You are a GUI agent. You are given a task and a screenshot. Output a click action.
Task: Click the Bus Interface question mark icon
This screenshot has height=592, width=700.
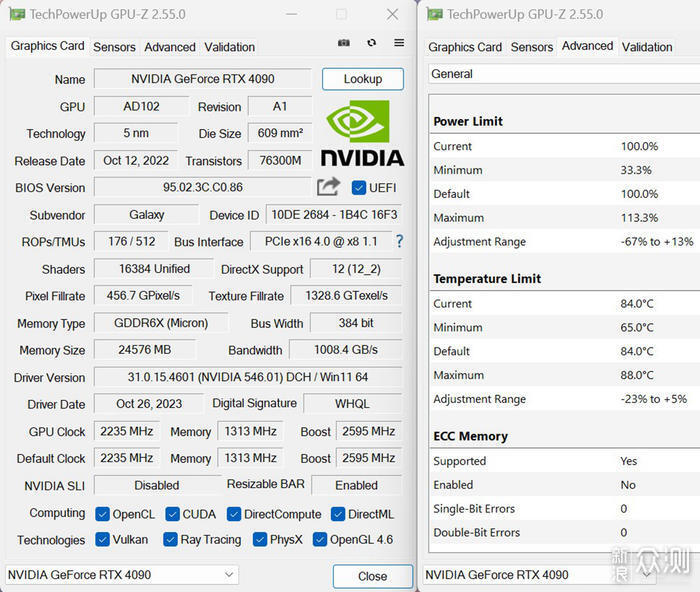(x=399, y=242)
